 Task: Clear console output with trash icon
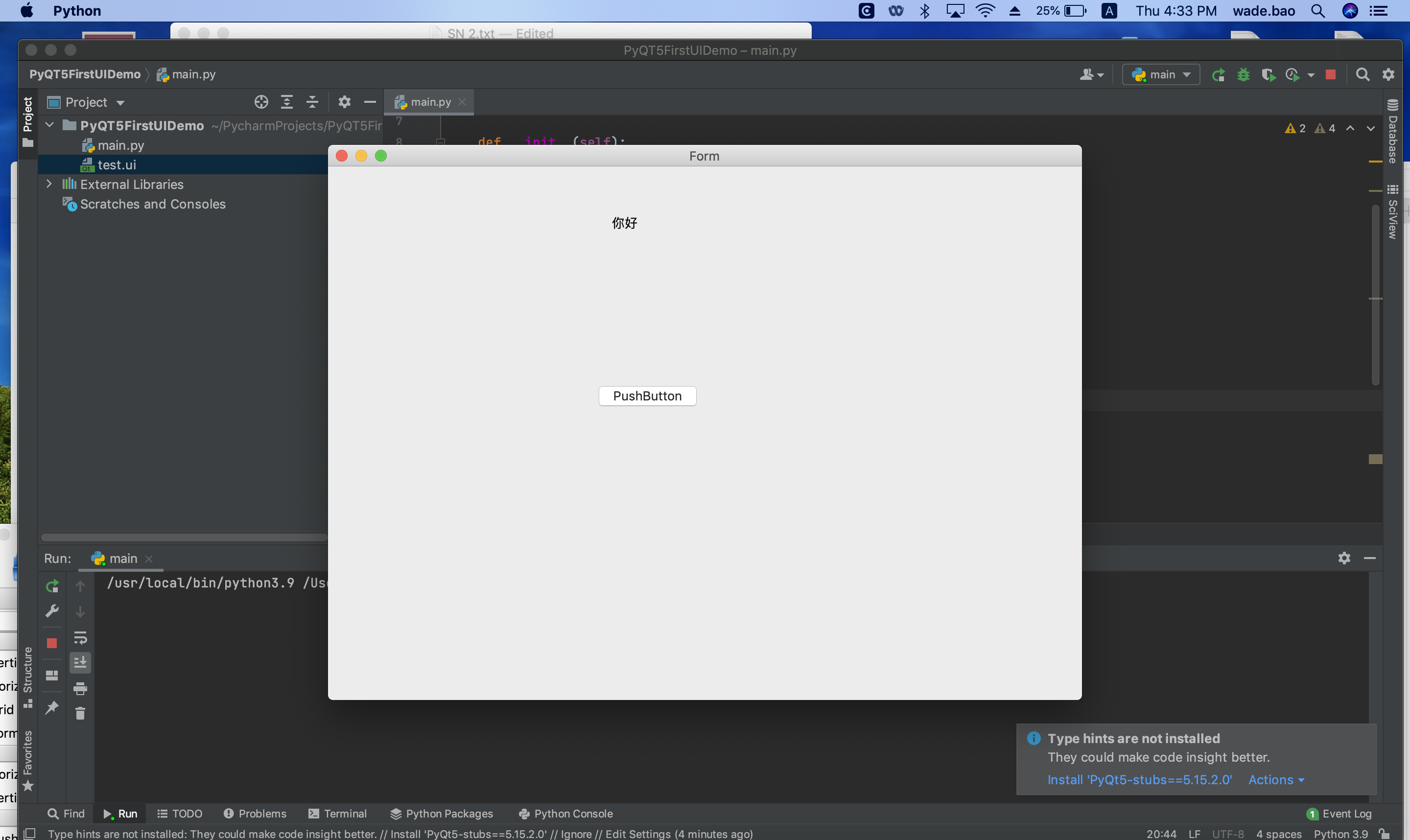pos(80,713)
